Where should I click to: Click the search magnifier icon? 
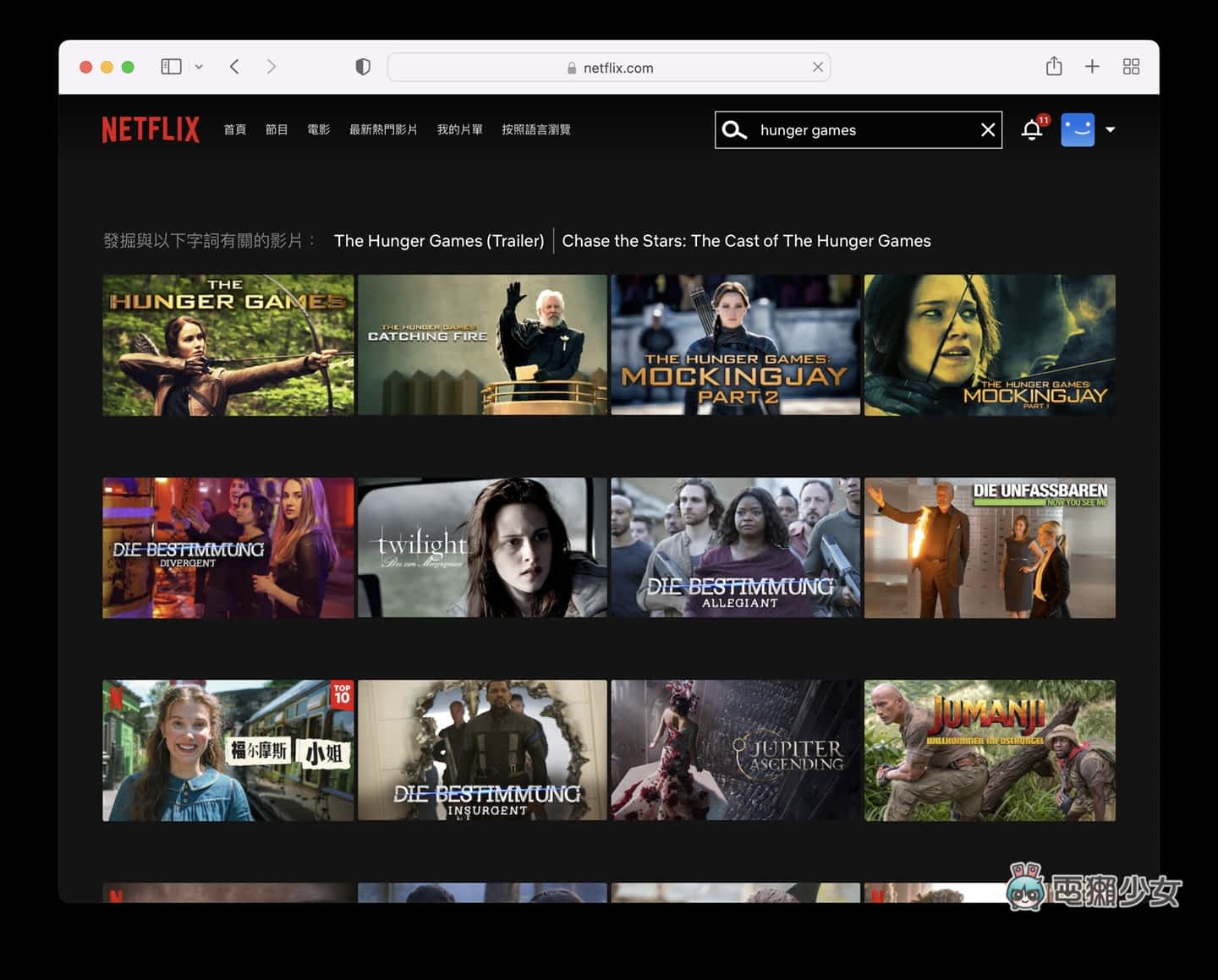(x=734, y=130)
